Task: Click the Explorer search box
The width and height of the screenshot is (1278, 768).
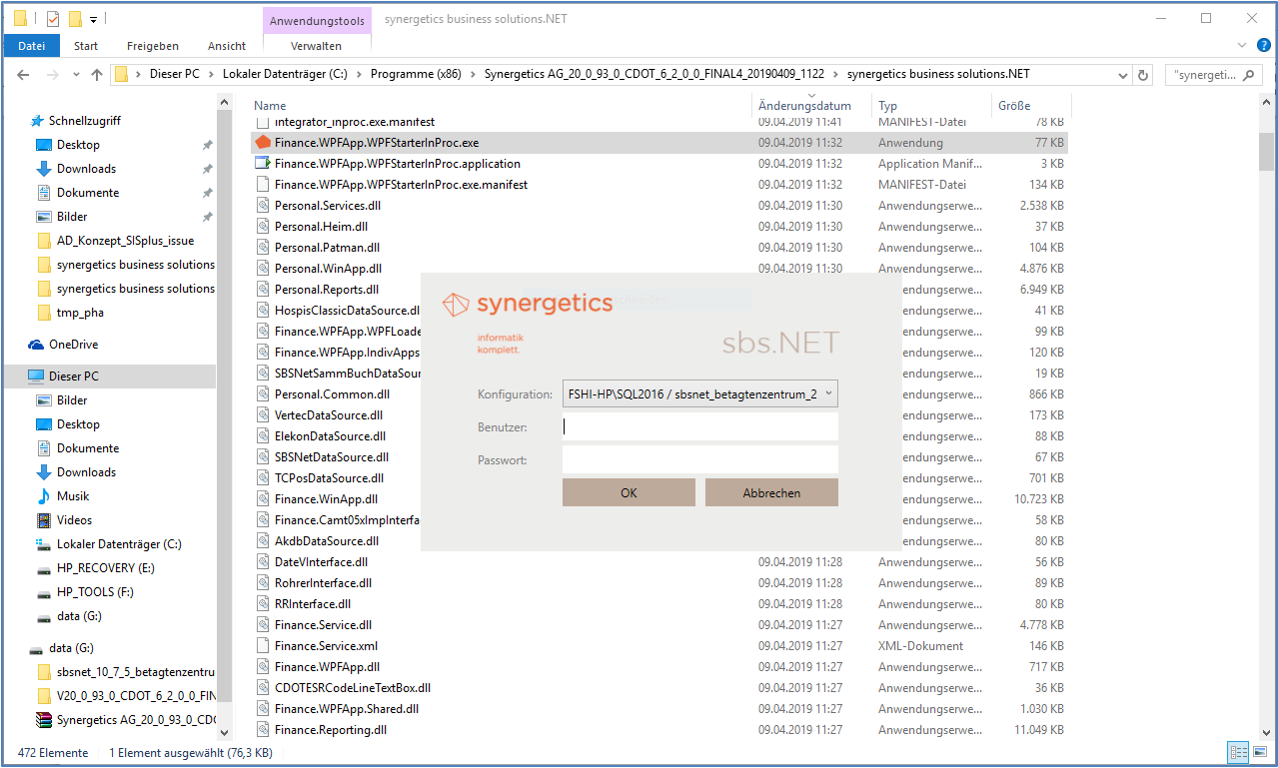Action: point(1216,74)
